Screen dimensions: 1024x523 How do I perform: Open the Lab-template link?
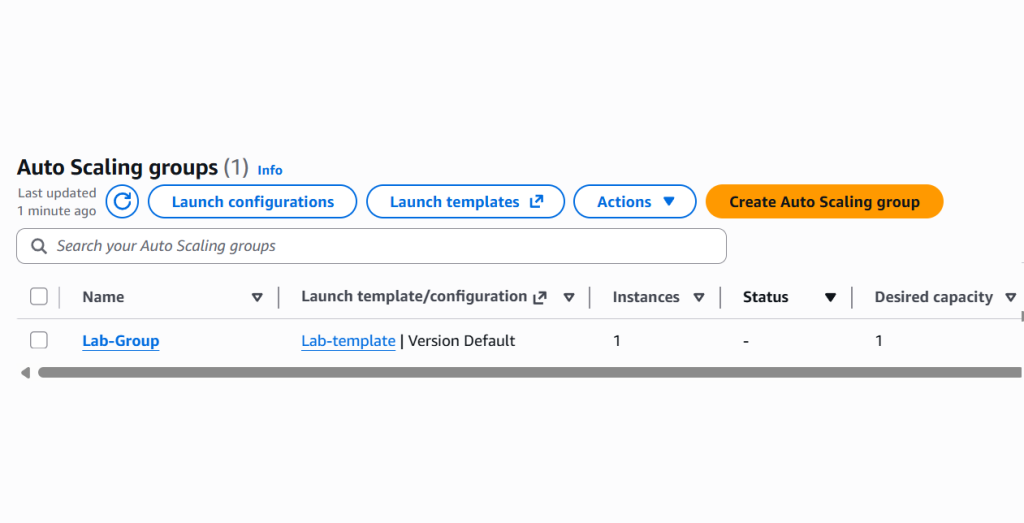(348, 341)
